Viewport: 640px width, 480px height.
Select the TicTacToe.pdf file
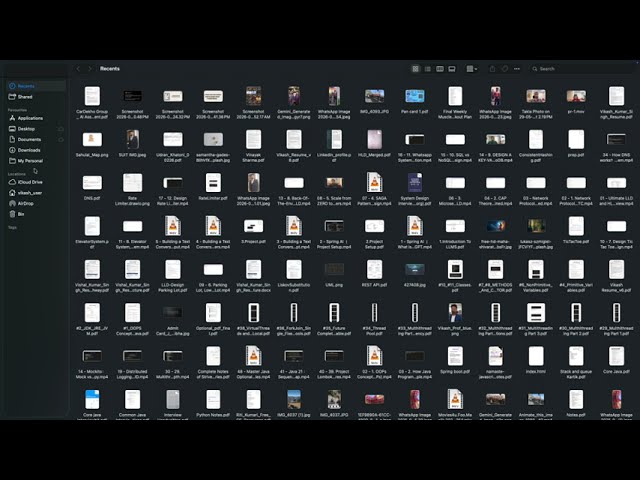pos(576,230)
